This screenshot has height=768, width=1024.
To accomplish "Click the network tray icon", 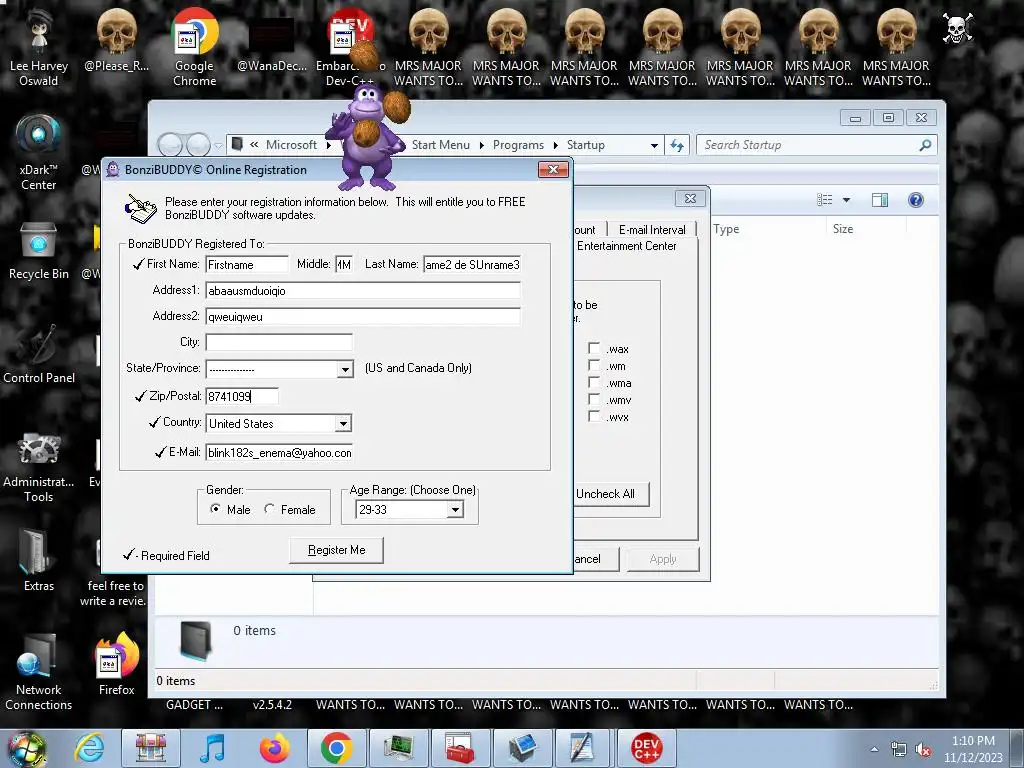I will (899, 750).
